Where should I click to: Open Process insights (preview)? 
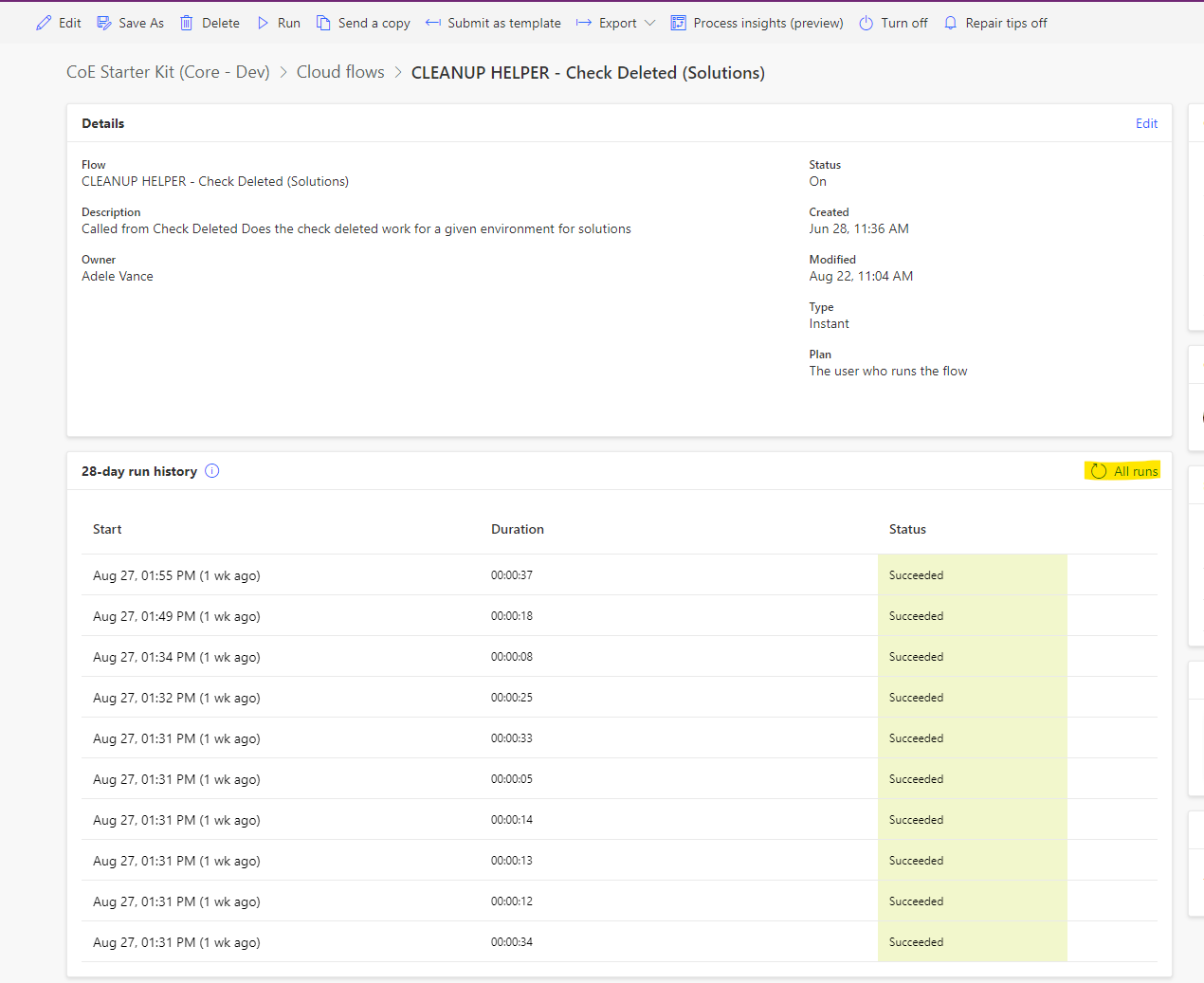click(678, 22)
